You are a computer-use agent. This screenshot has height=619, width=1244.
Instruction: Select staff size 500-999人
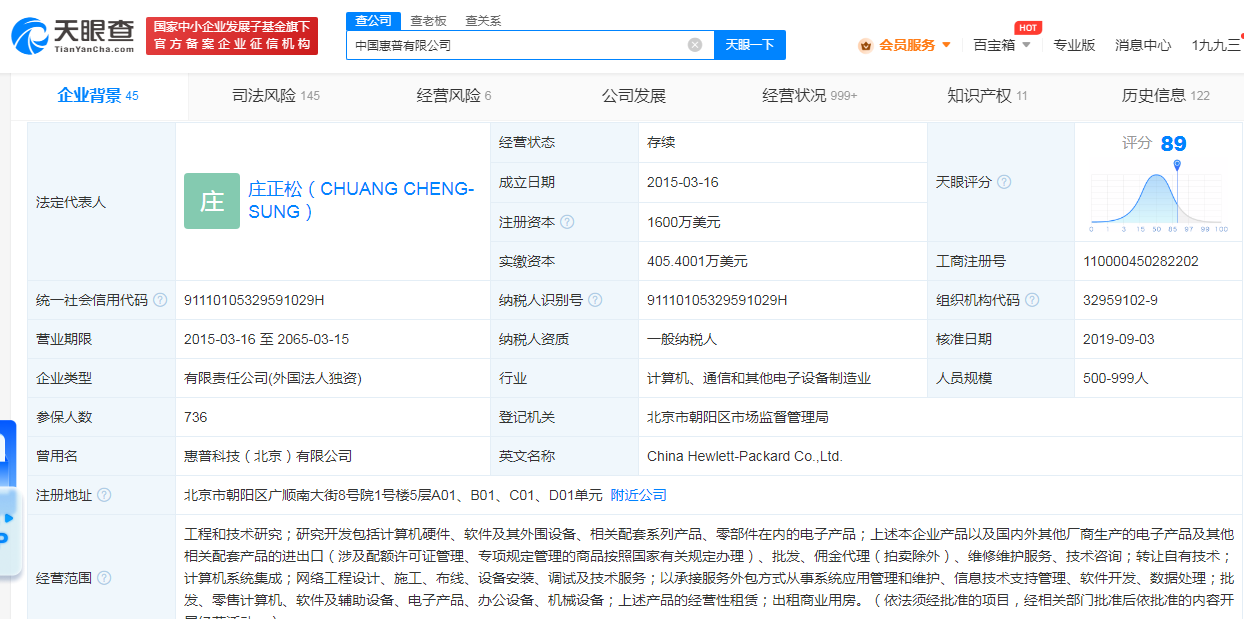click(1116, 378)
